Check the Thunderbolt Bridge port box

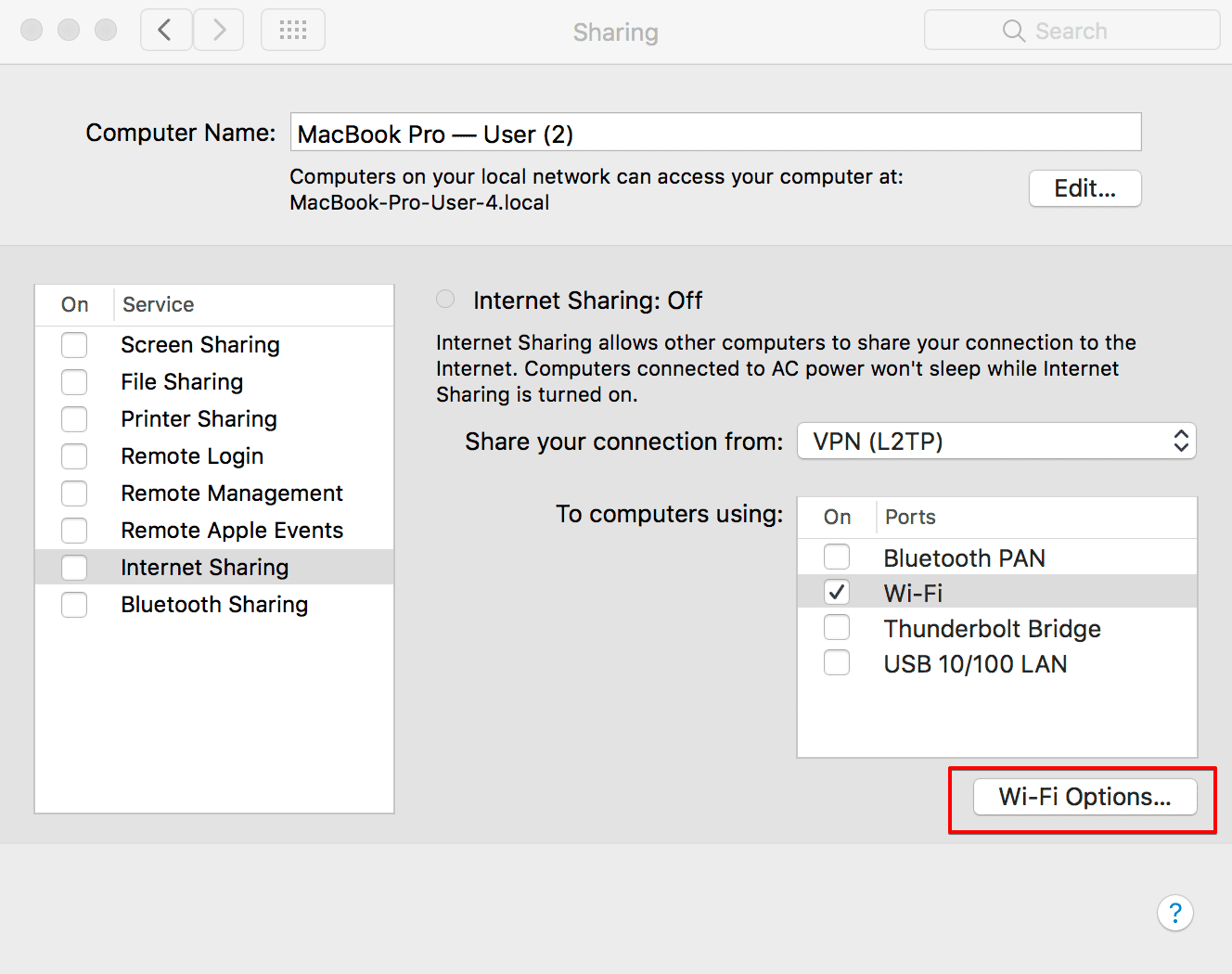tap(837, 628)
